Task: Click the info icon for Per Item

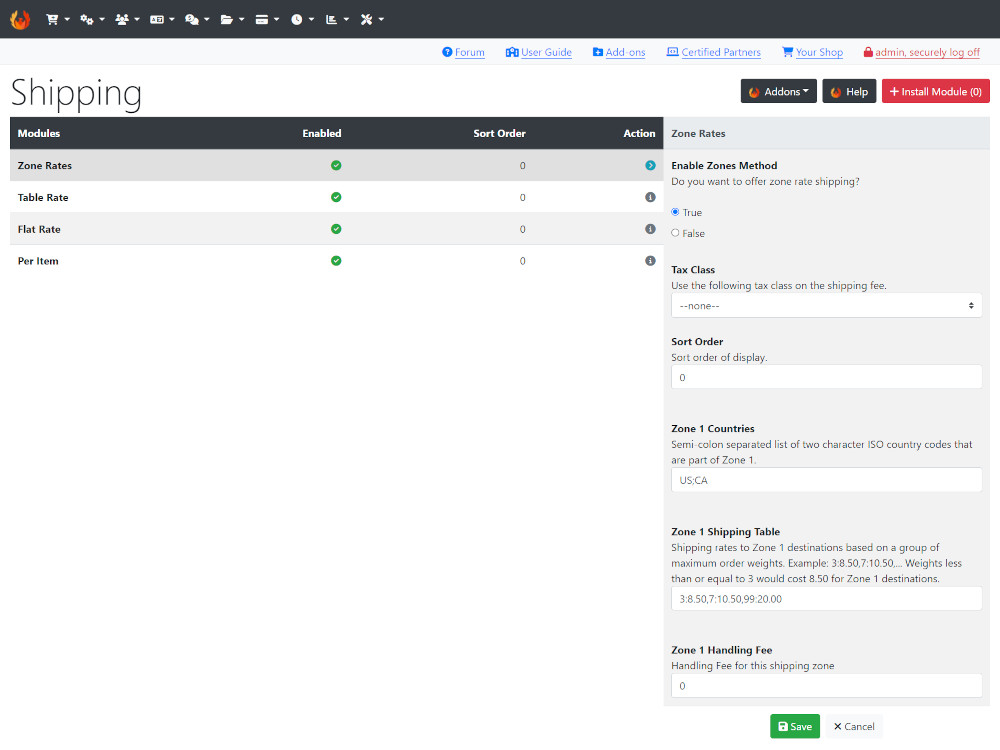Action: click(x=650, y=261)
